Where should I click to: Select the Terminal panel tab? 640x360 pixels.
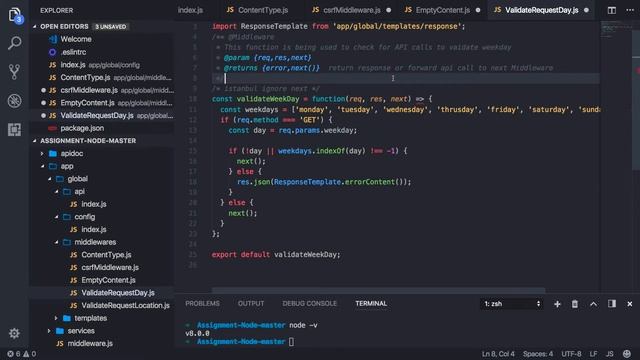click(x=371, y=304)
